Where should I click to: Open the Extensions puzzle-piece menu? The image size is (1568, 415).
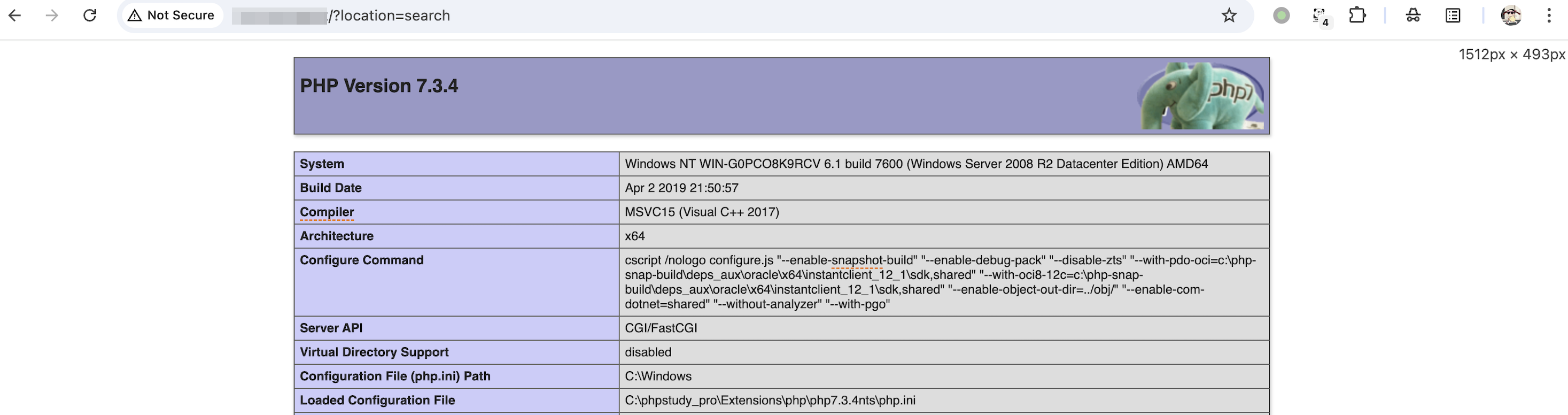pos(1357,15)
